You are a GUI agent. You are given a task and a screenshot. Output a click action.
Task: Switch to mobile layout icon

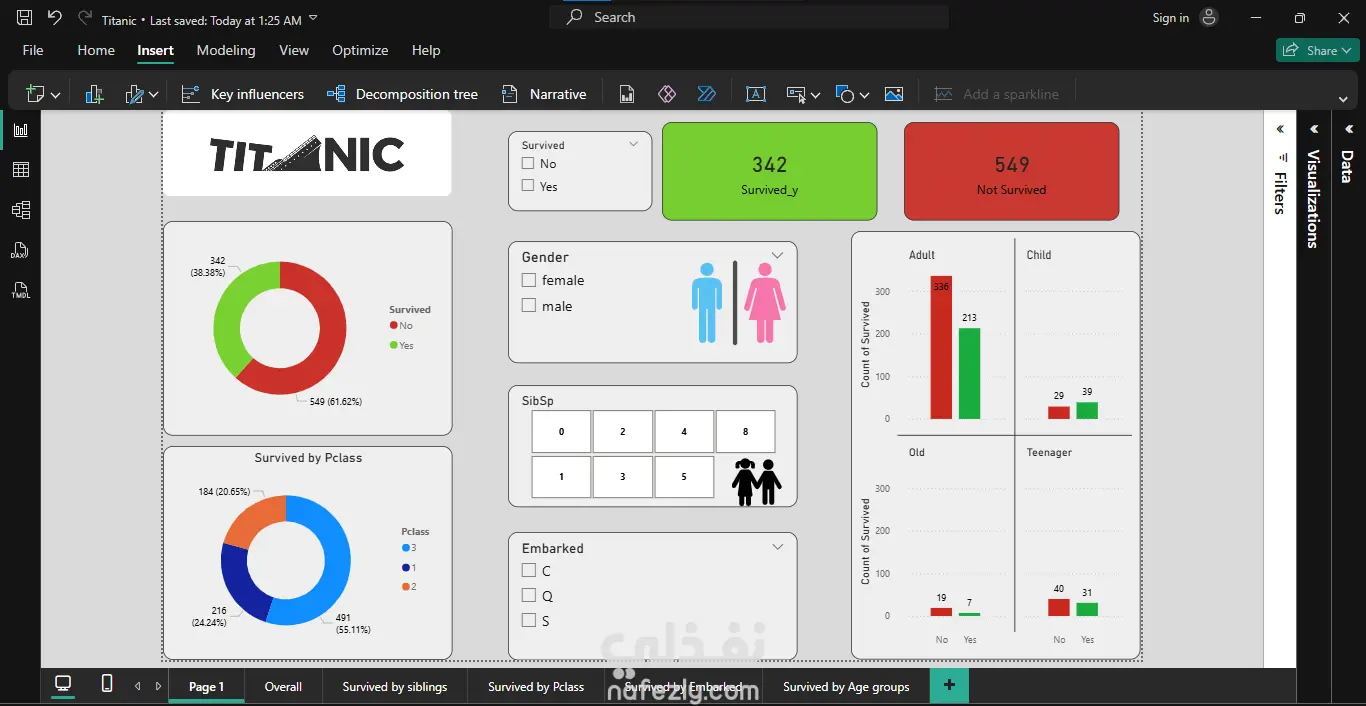107,684
